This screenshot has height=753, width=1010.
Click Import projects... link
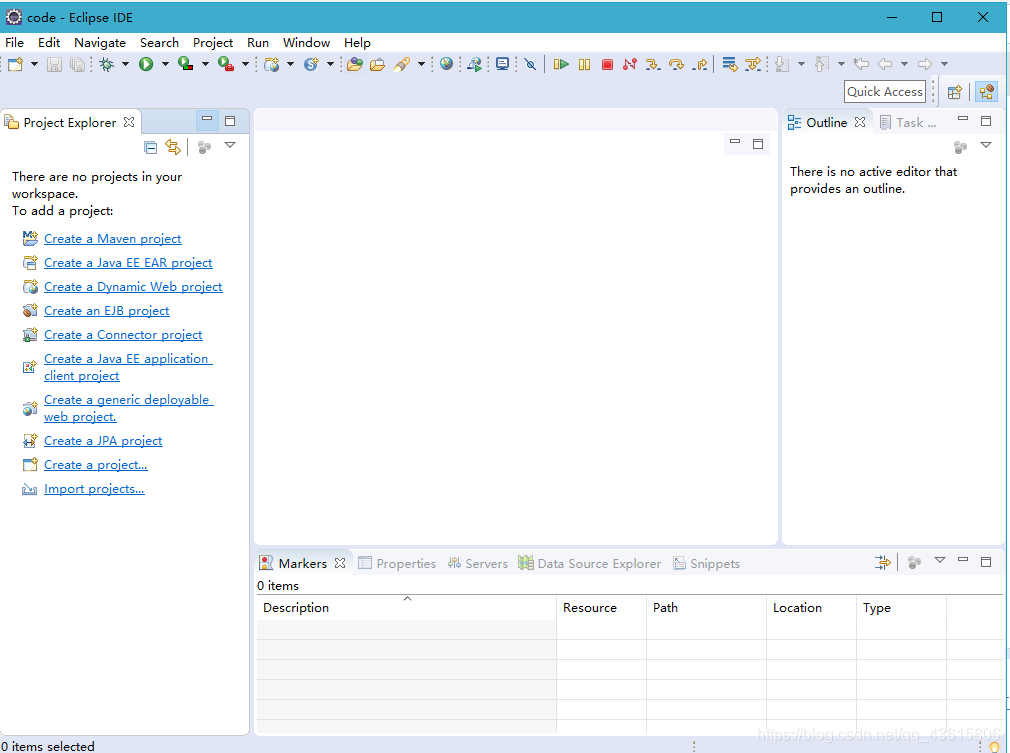click(x=94, y=489)
